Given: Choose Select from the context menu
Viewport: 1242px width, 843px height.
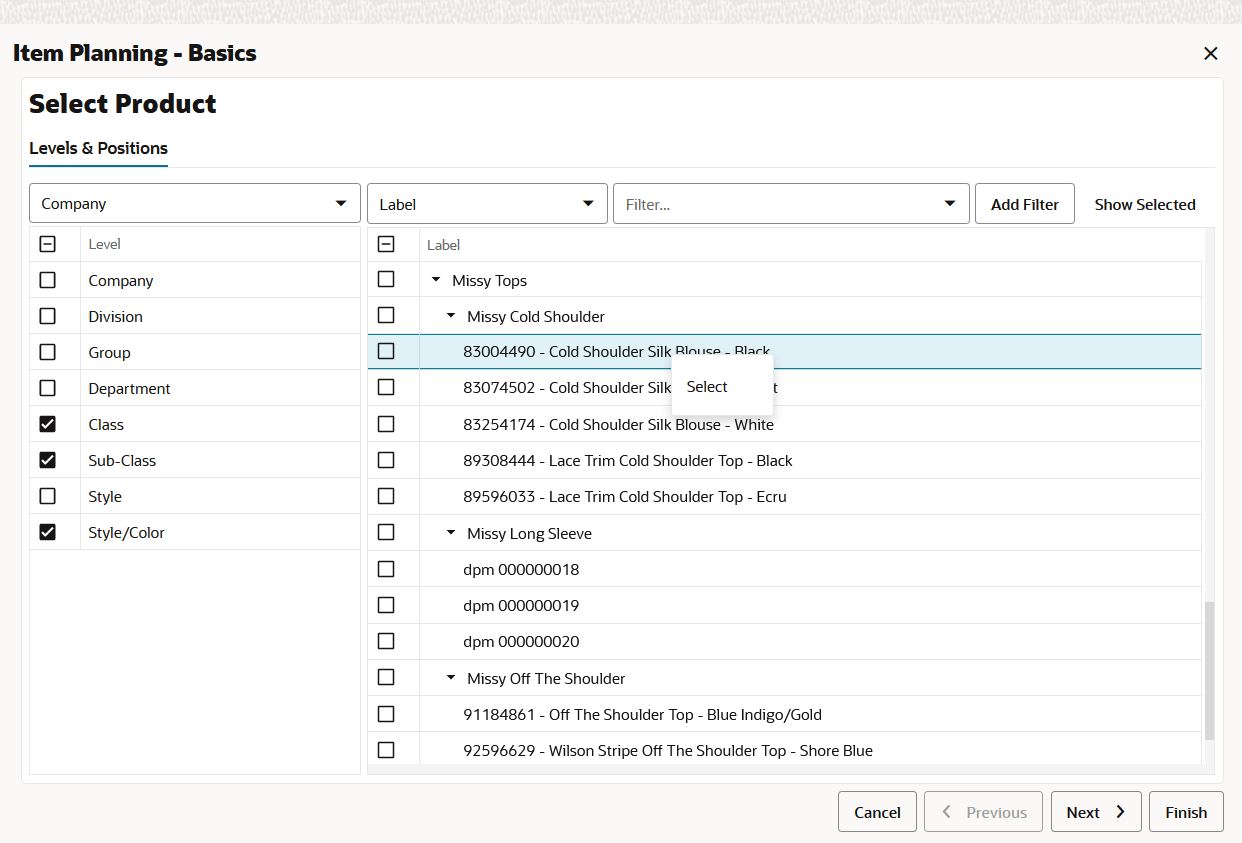Looking at the screenshot, I should click(706, 387).
